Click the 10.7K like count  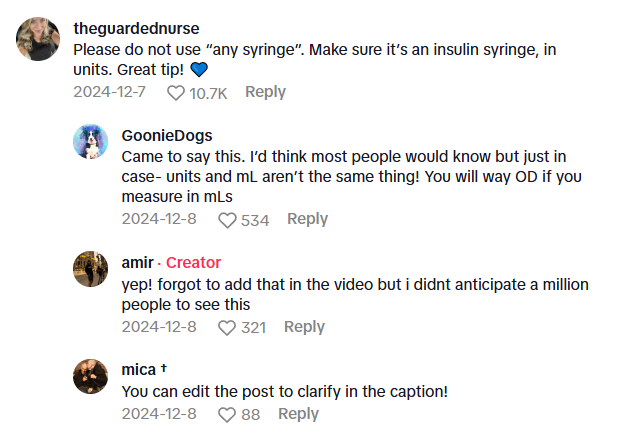click(208, 93)
